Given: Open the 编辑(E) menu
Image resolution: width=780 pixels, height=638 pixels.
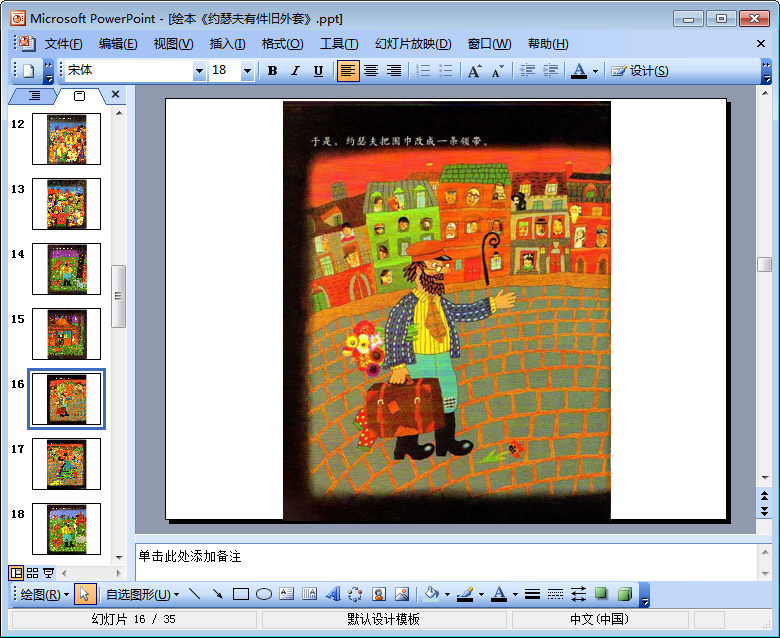Looking at the screenshot, I should [118, 44].
